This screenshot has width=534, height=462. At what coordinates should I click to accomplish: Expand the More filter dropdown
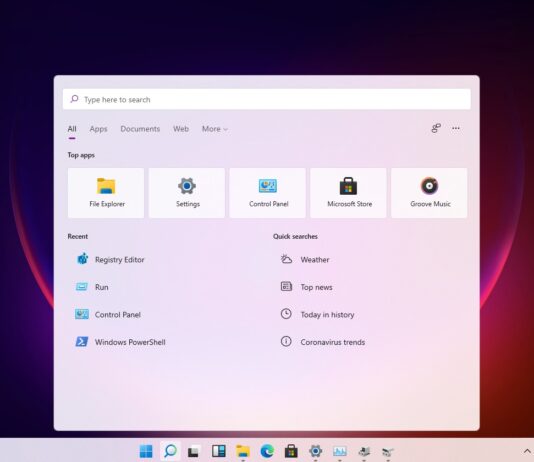[215, 129]
